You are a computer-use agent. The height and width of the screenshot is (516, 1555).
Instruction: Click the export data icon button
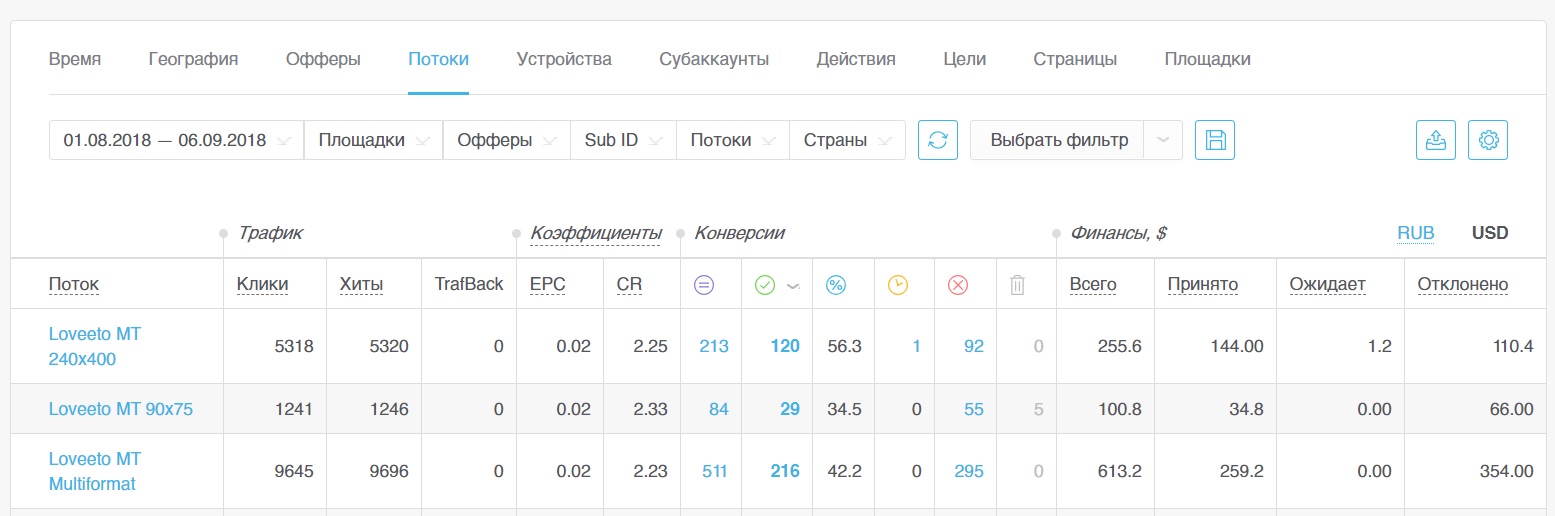(x=1436, y=140)
